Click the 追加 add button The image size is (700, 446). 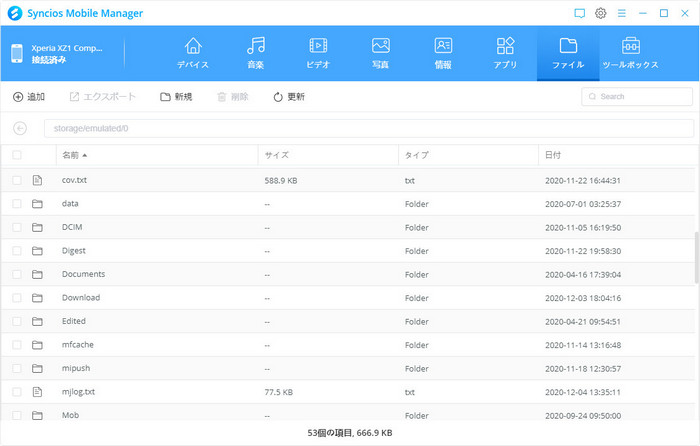coord(29,97)
